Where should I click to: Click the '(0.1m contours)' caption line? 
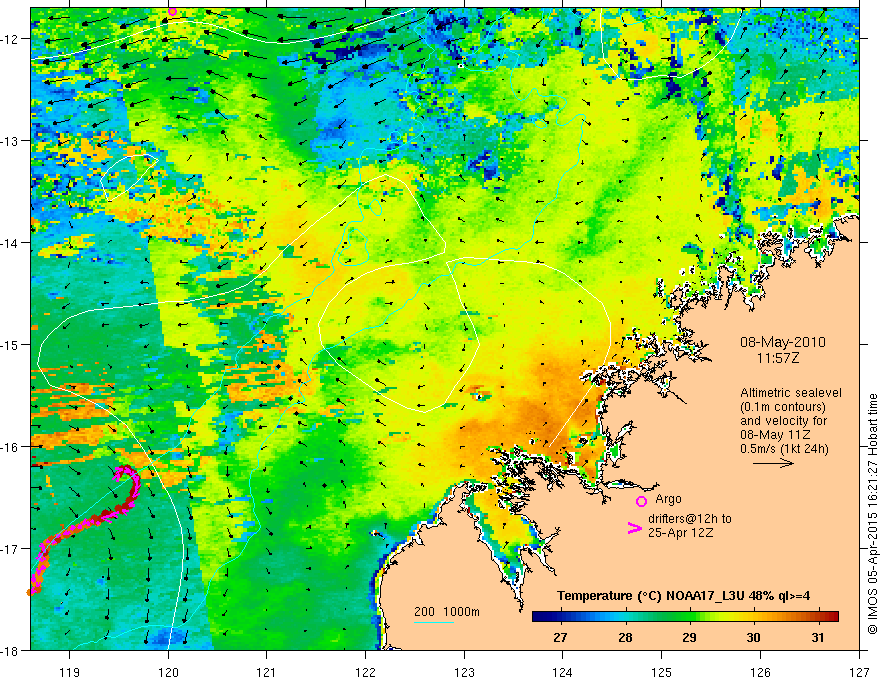(x=783, y=407)
